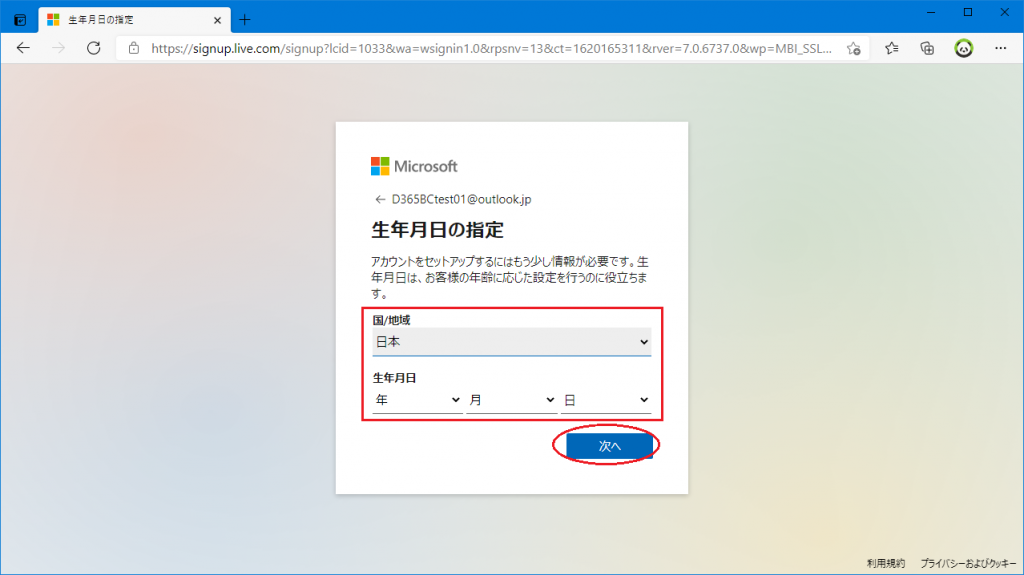Click the Microsoft logo

tap(414, 166)
